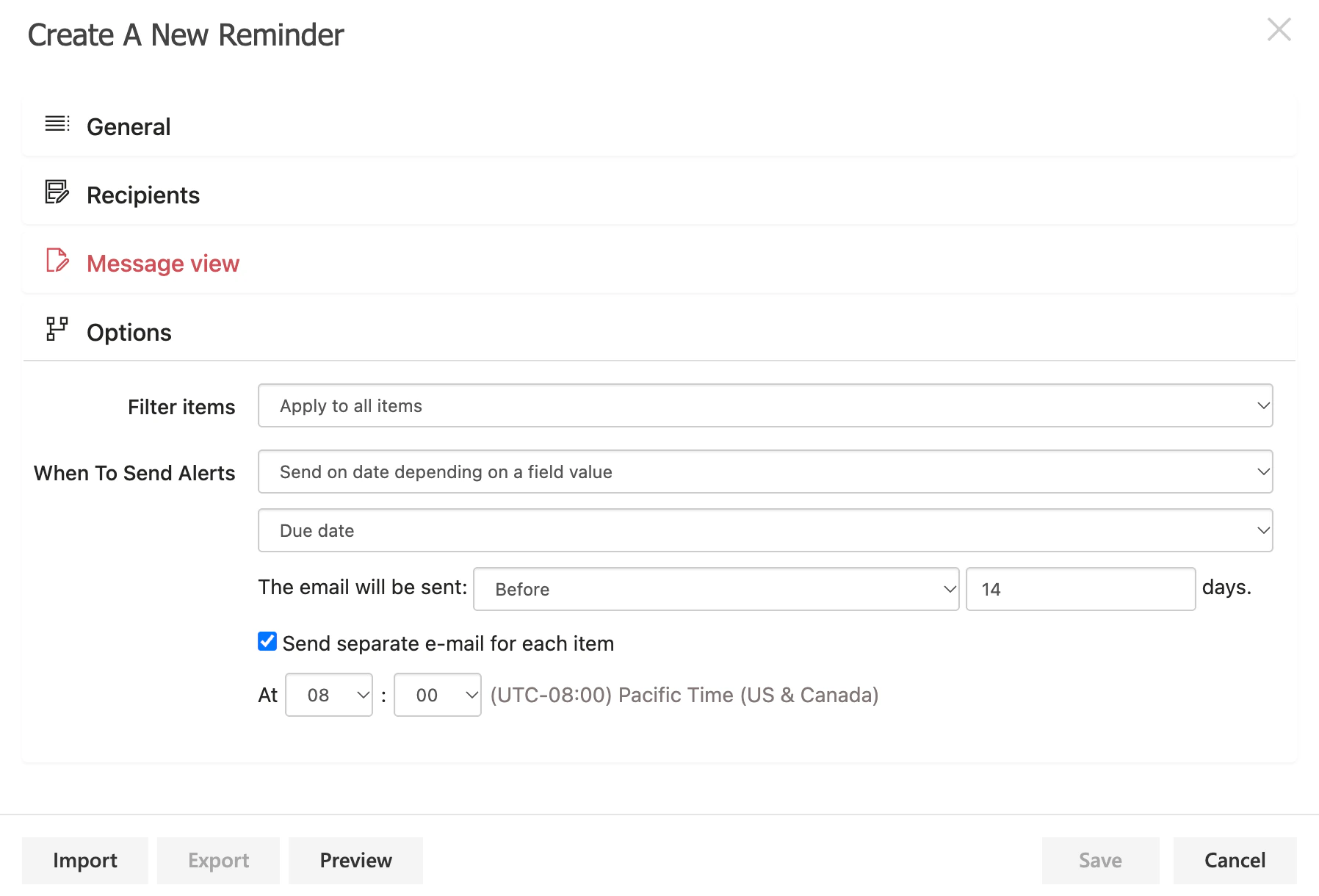This screenshot has height=896, width=1319.
Task: Click the Save button
Action: click(1100, 860)
